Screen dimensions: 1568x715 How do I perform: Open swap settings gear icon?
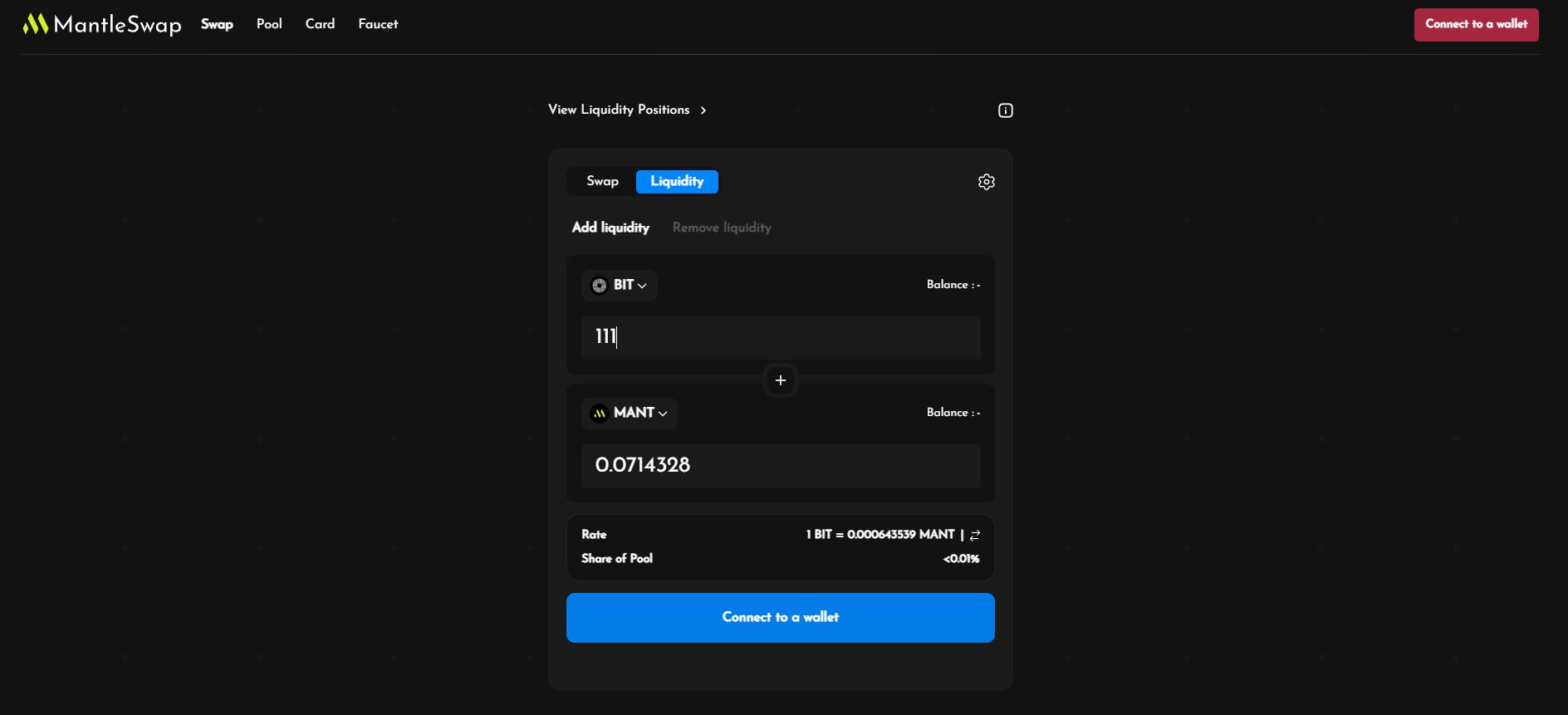[986, 182]
